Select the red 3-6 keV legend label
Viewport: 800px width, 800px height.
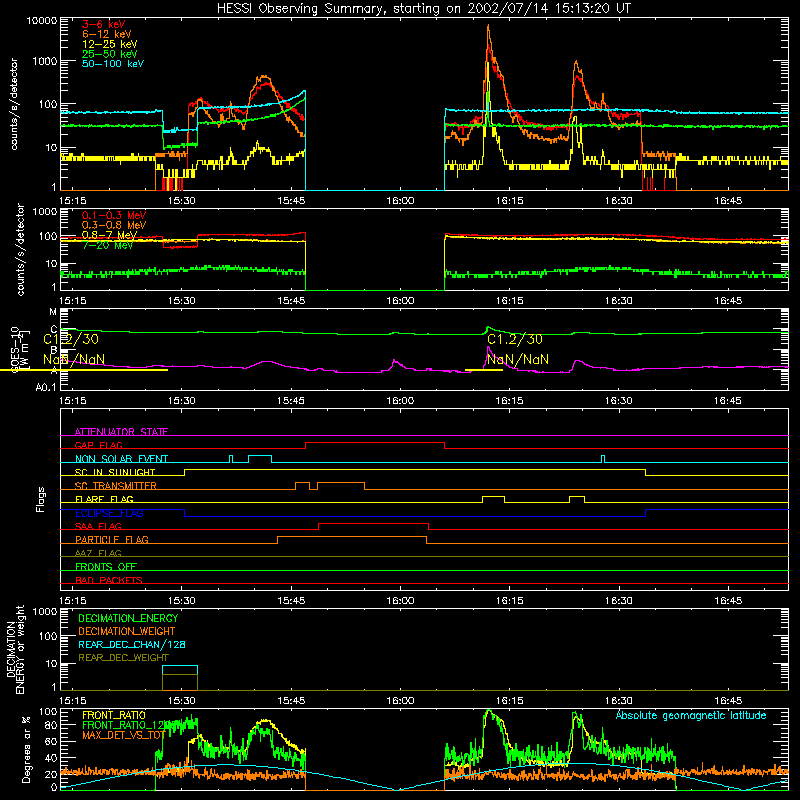(x=104, y=24)
